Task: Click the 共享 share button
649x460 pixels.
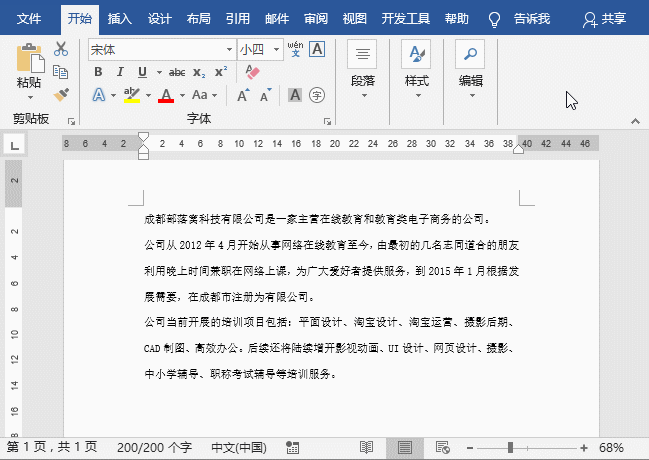Action: click(605, 18)
